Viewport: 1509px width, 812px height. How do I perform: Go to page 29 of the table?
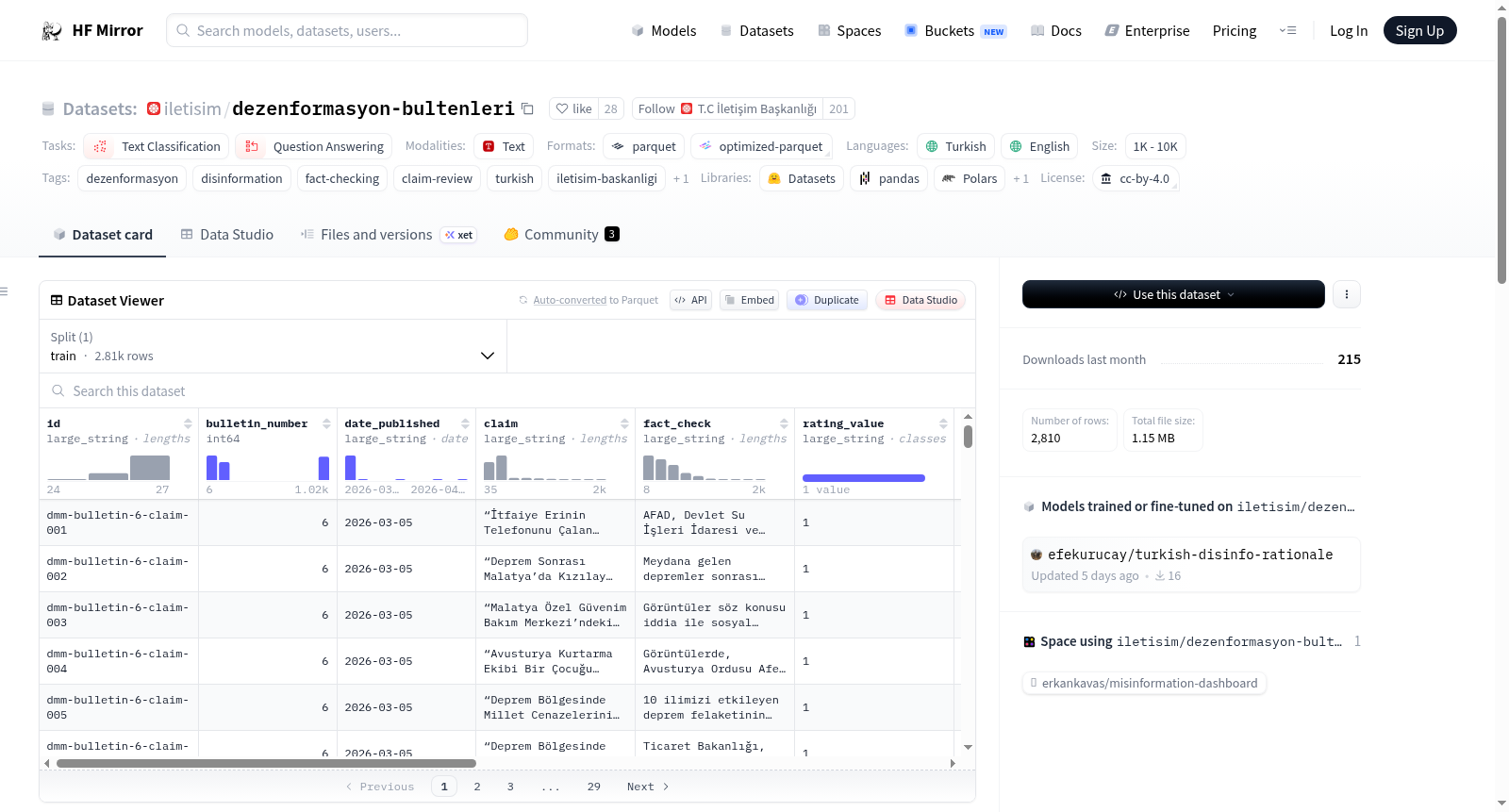(594, 787)
